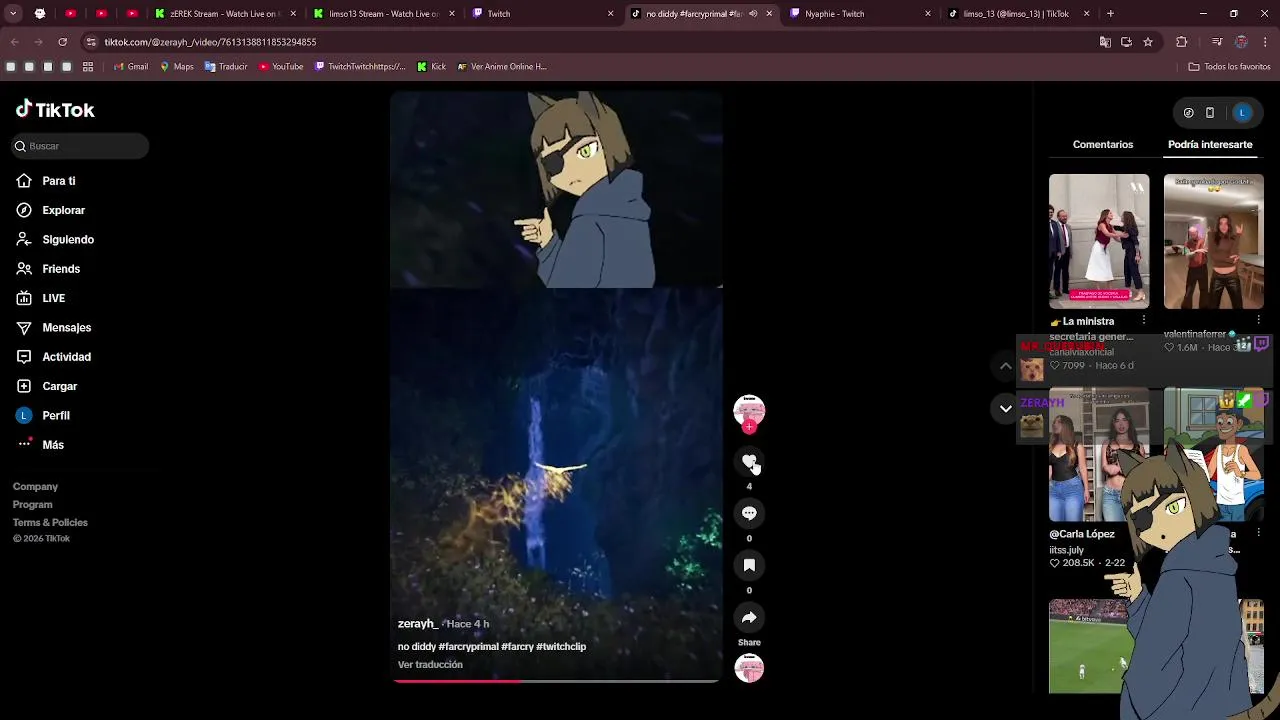This screenshot has width=1280, height=720.
Task: Switch to the Podría interesarte tab
Action: coord(1210,145)
